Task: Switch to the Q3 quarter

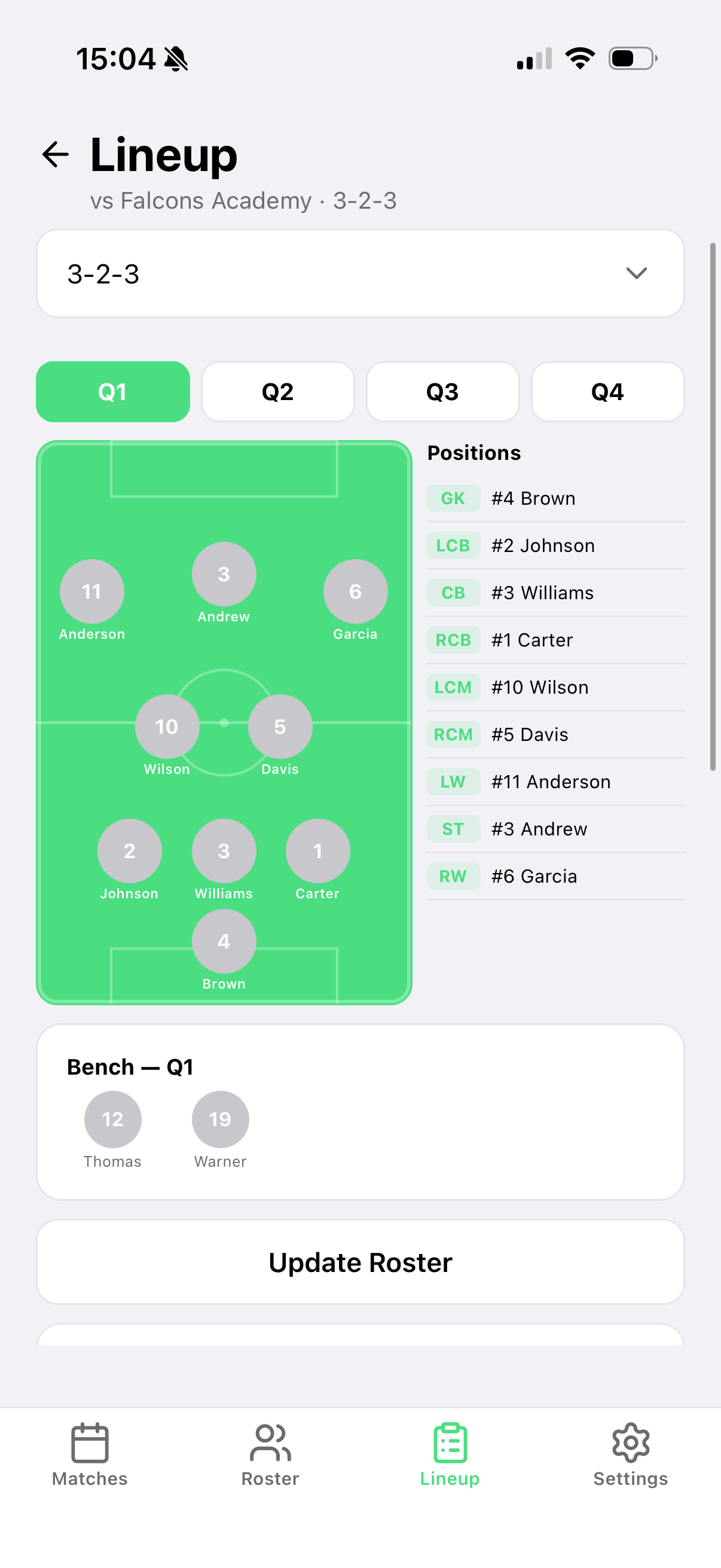Action: click(443, 392)
